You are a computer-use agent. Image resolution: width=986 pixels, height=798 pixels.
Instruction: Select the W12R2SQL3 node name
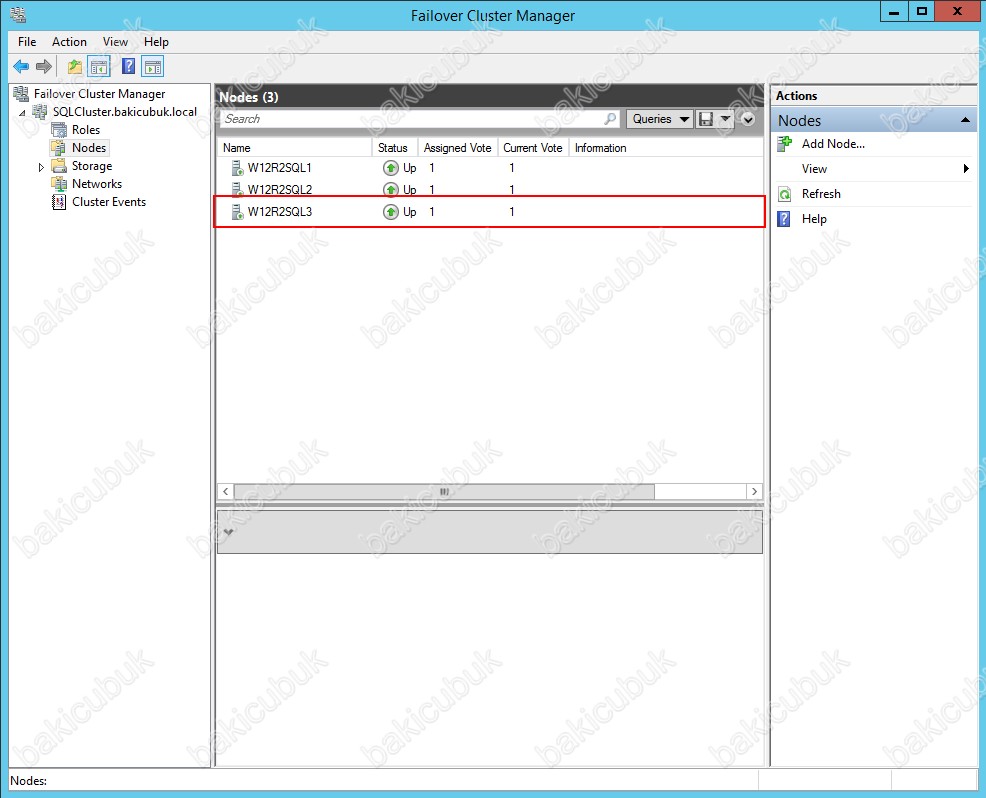tap(280, 212)
